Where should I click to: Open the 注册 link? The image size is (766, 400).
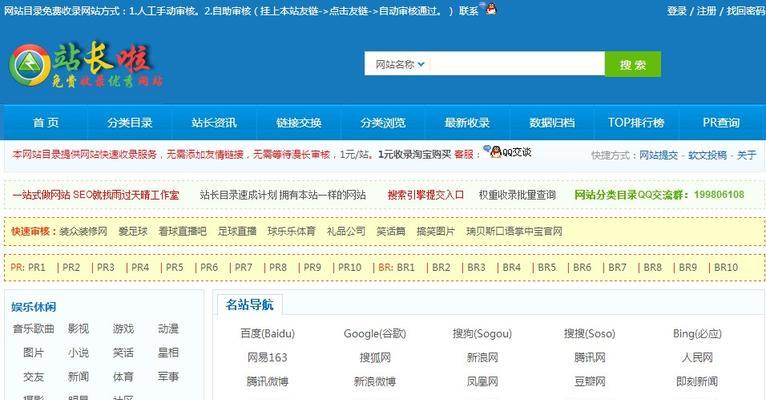(x=706, y=11)
